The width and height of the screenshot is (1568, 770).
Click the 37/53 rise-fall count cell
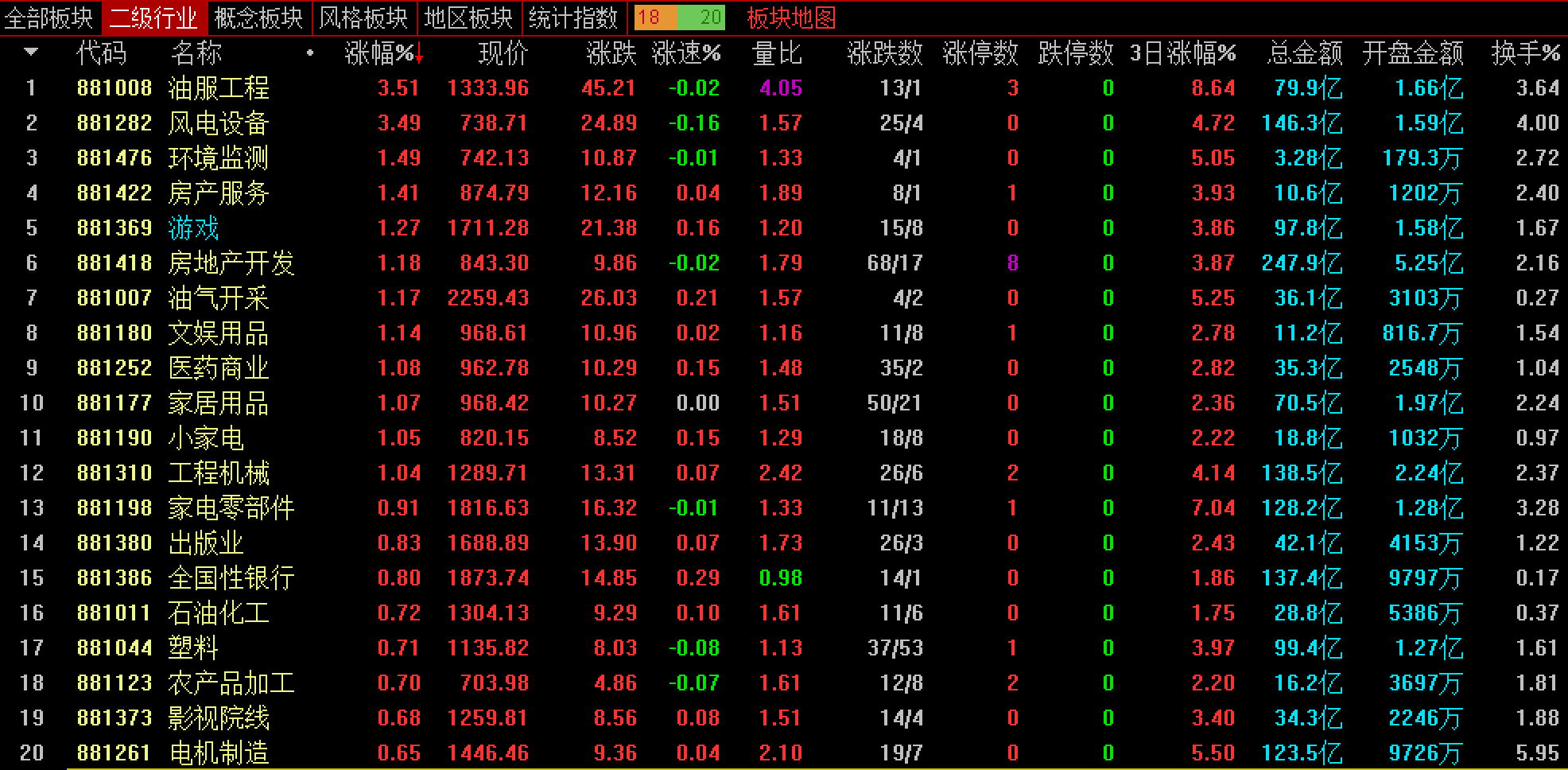coord(895,647)
